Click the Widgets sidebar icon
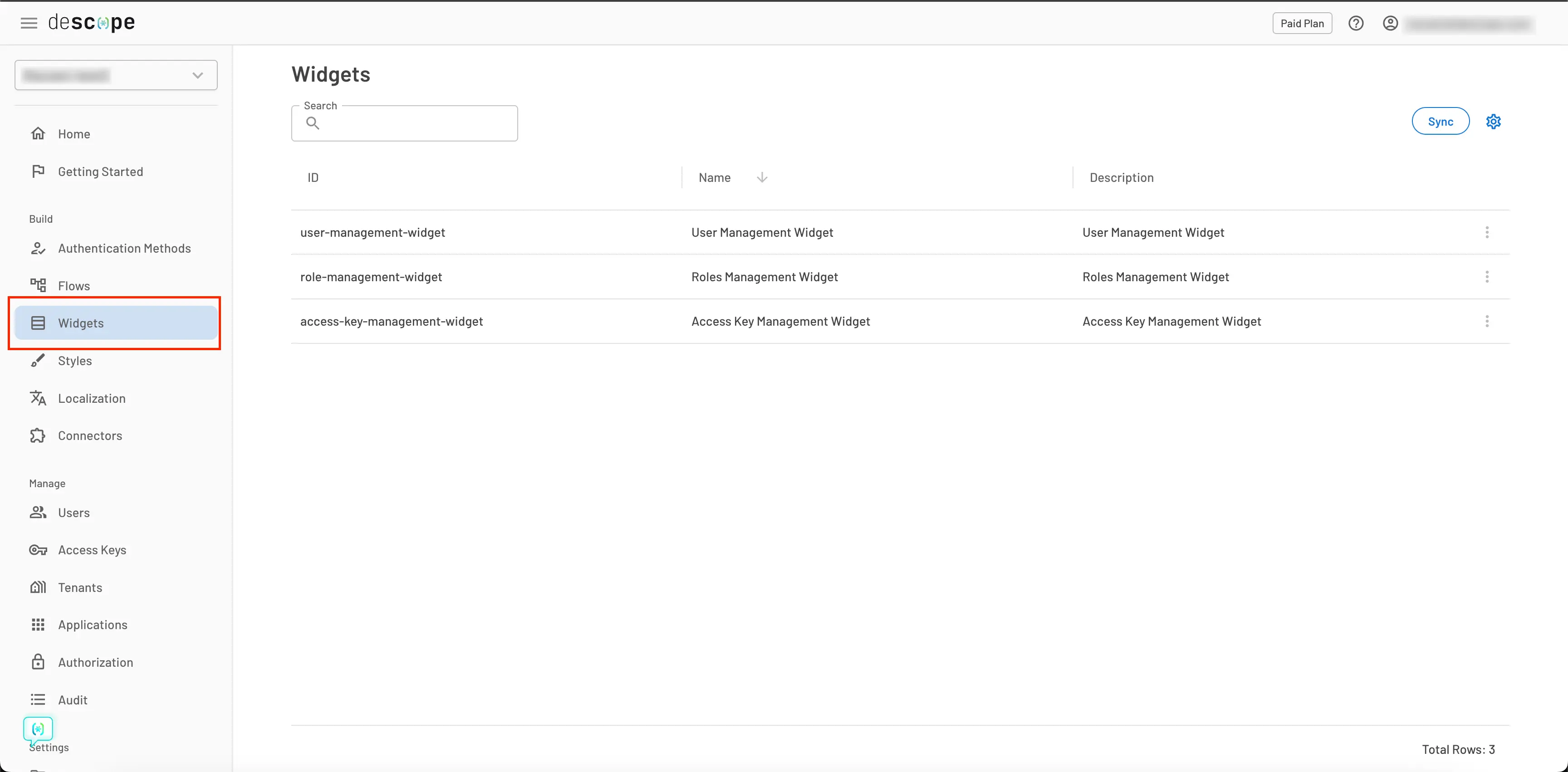This screenshot has height=772, width=1568. pyautogui.click(x=38, y=322)
